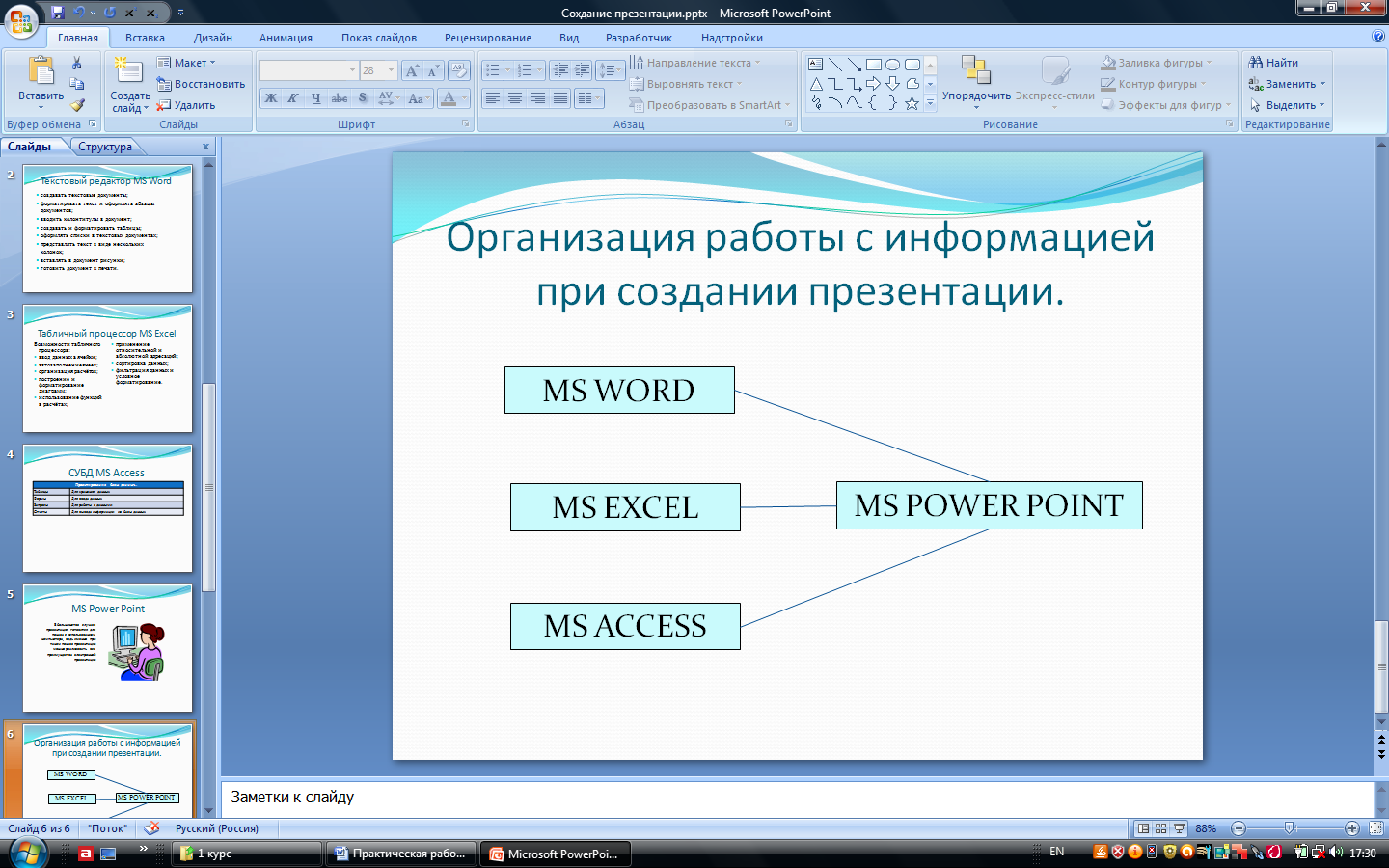This screenshot has width=1389, height=868.
Task: Open the columns dropdown in paragraph group
Action: click(588, 98)
